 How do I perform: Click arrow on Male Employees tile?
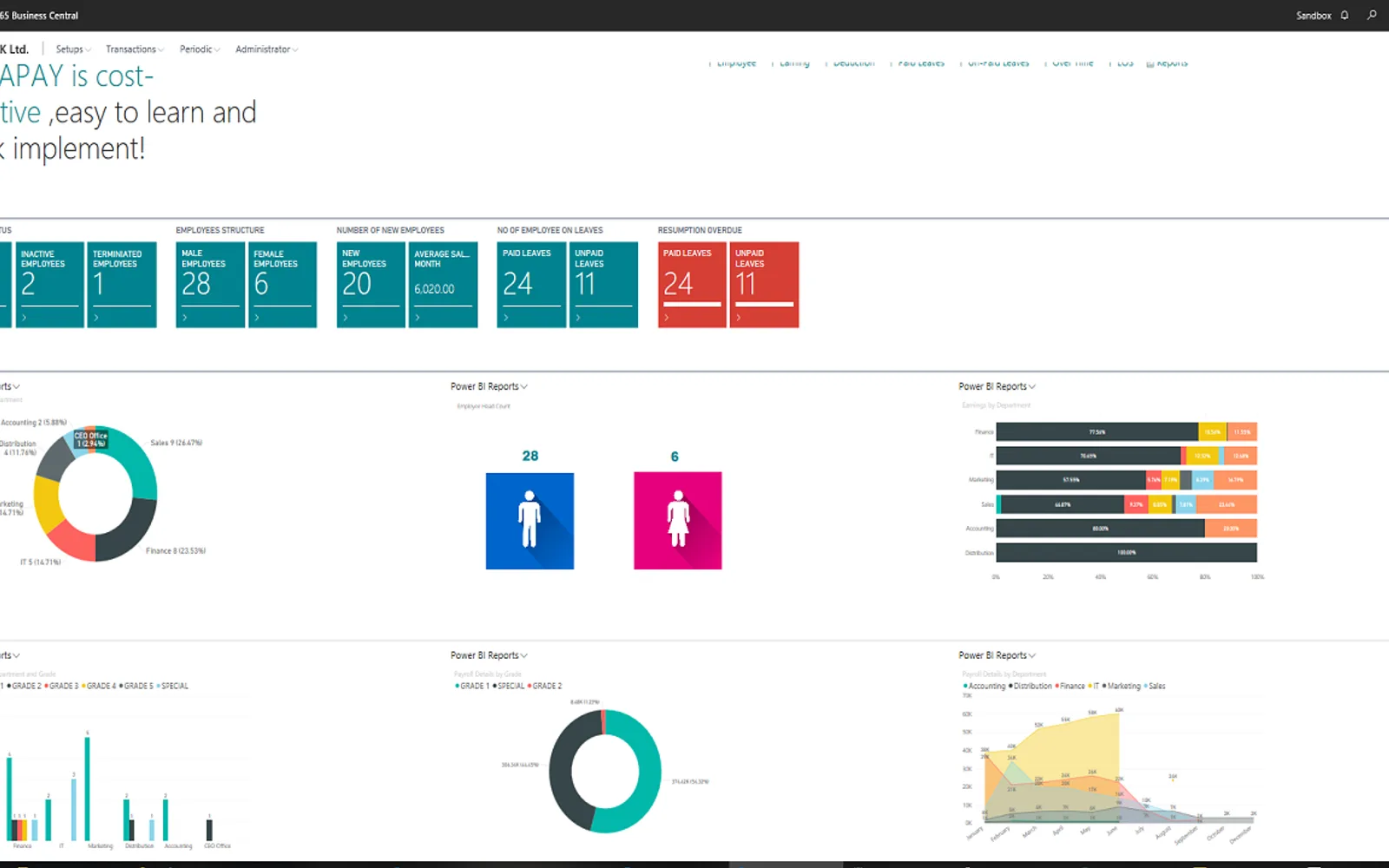[x=185, y=318]
